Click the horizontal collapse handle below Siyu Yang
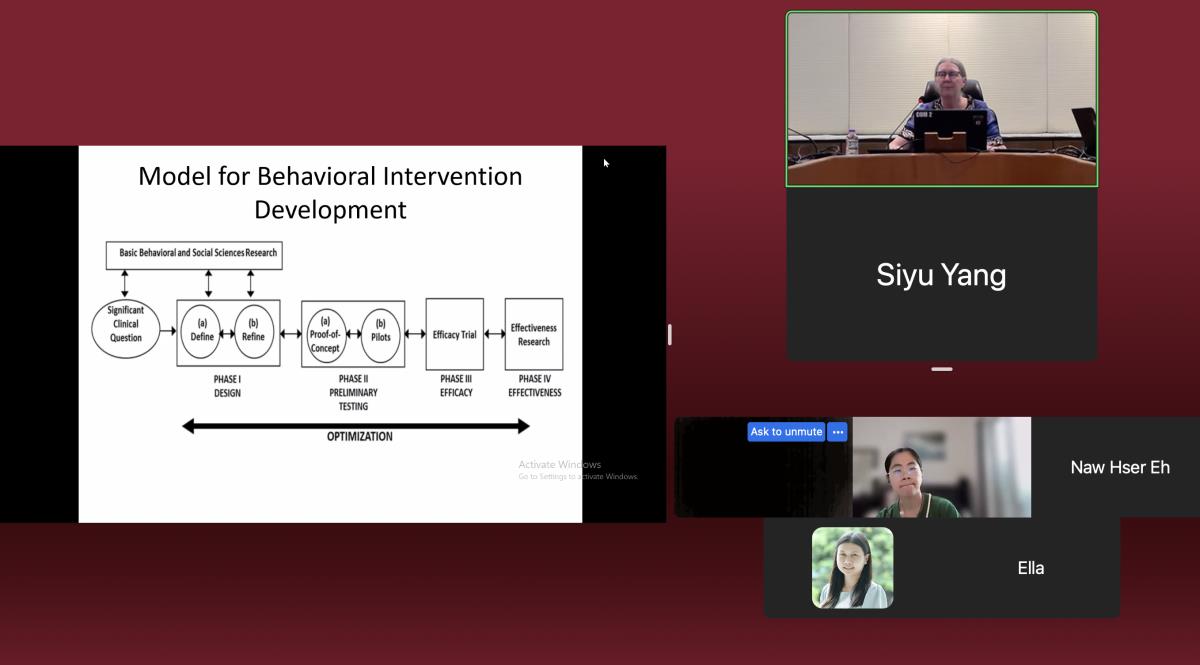 (941, 369)
